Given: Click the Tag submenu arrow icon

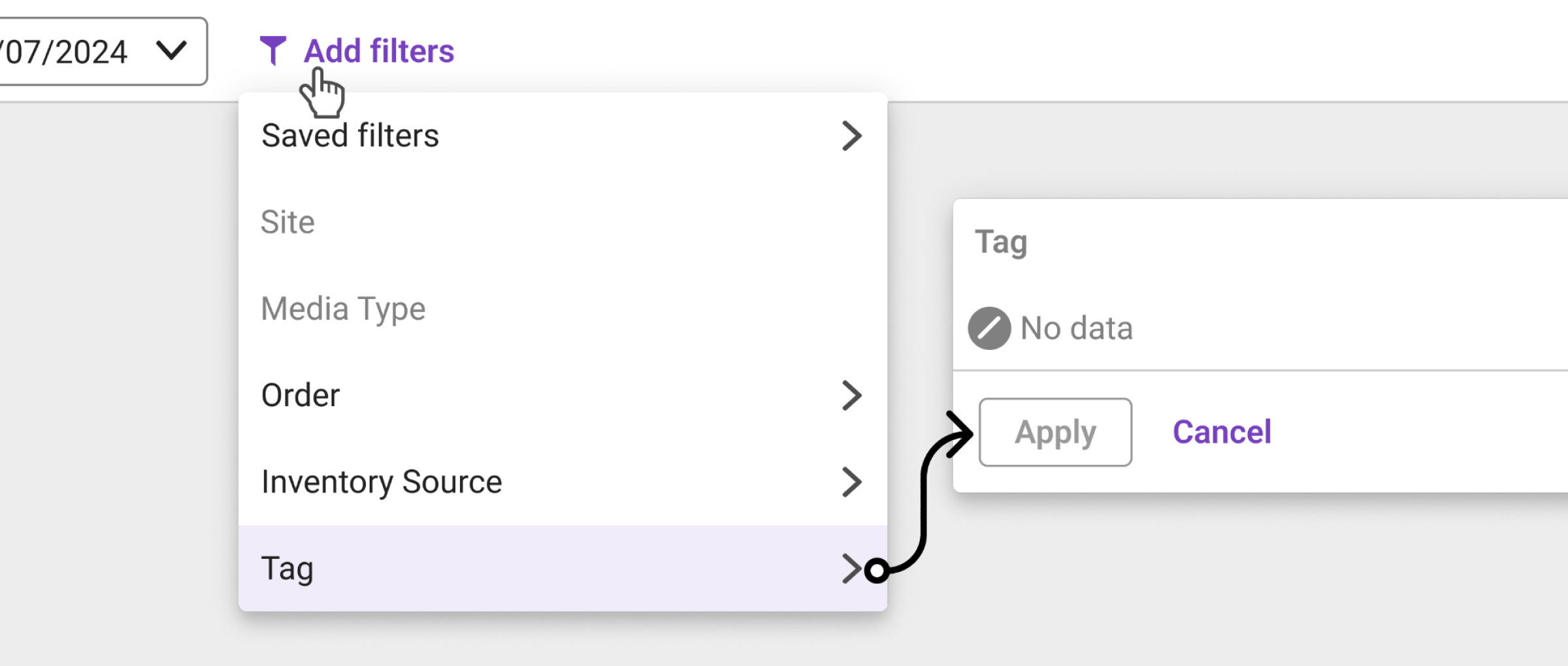Looking at the screenshot, I should tap(853, 568).
